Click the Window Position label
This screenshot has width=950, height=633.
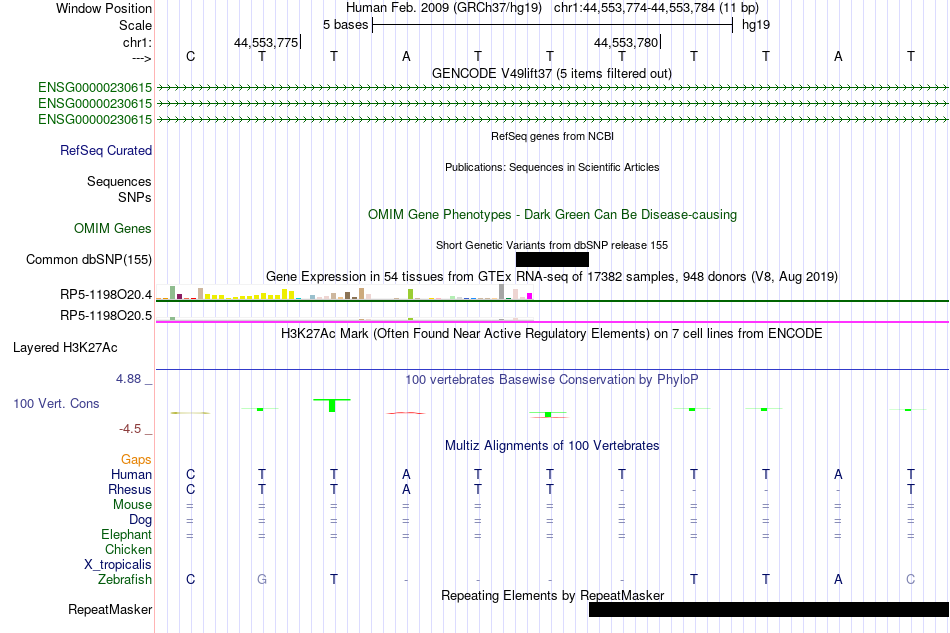[104, 8]
